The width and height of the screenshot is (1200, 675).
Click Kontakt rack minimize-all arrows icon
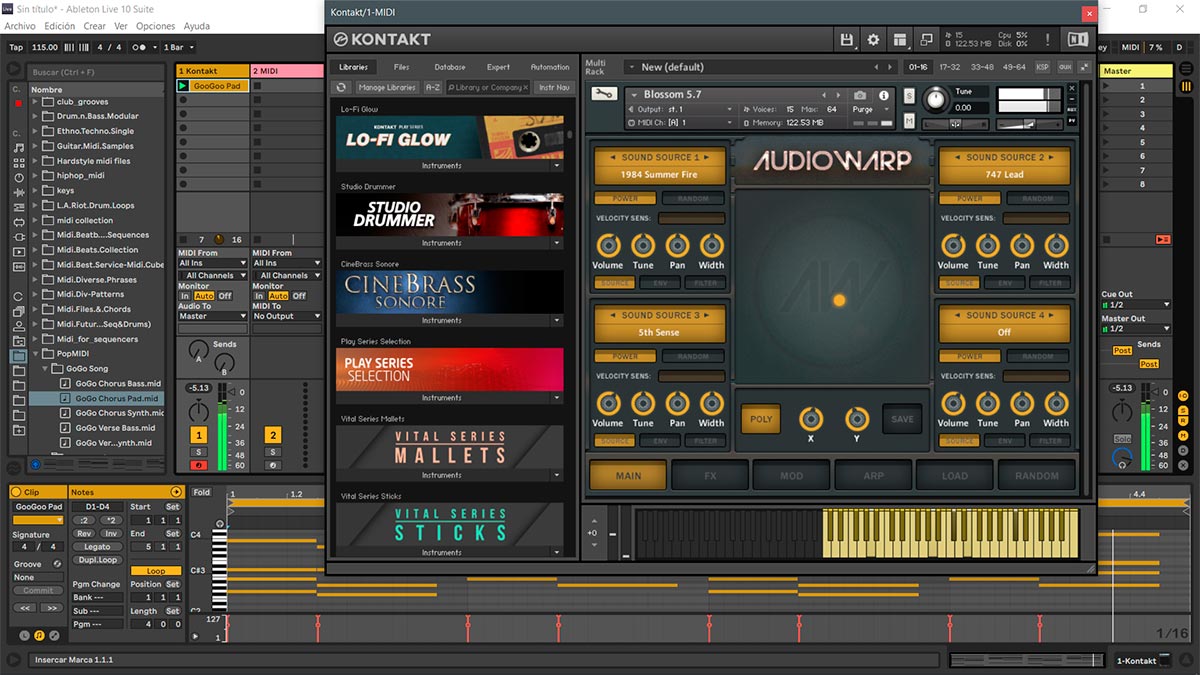[x=1084, y=67]
